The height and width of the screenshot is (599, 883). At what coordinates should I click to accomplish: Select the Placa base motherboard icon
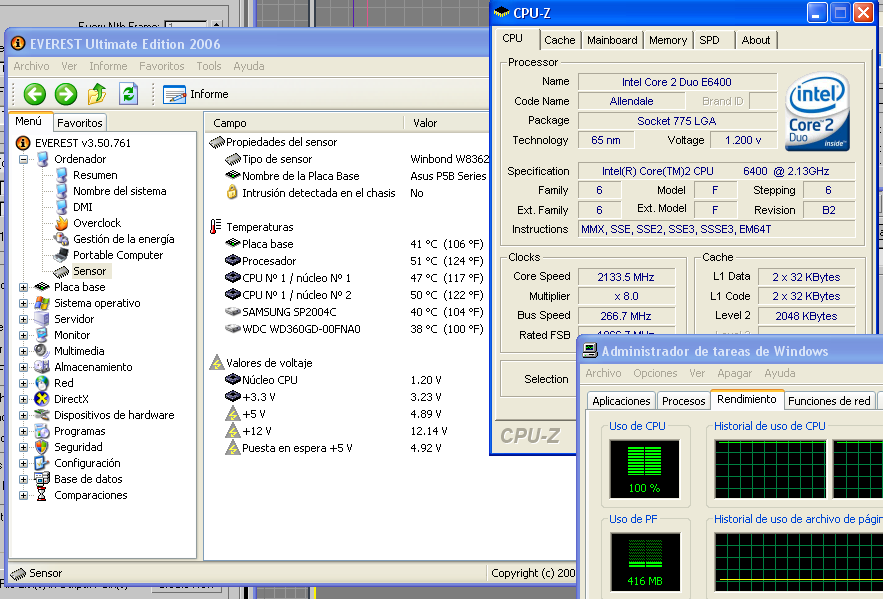coord(42,287)
